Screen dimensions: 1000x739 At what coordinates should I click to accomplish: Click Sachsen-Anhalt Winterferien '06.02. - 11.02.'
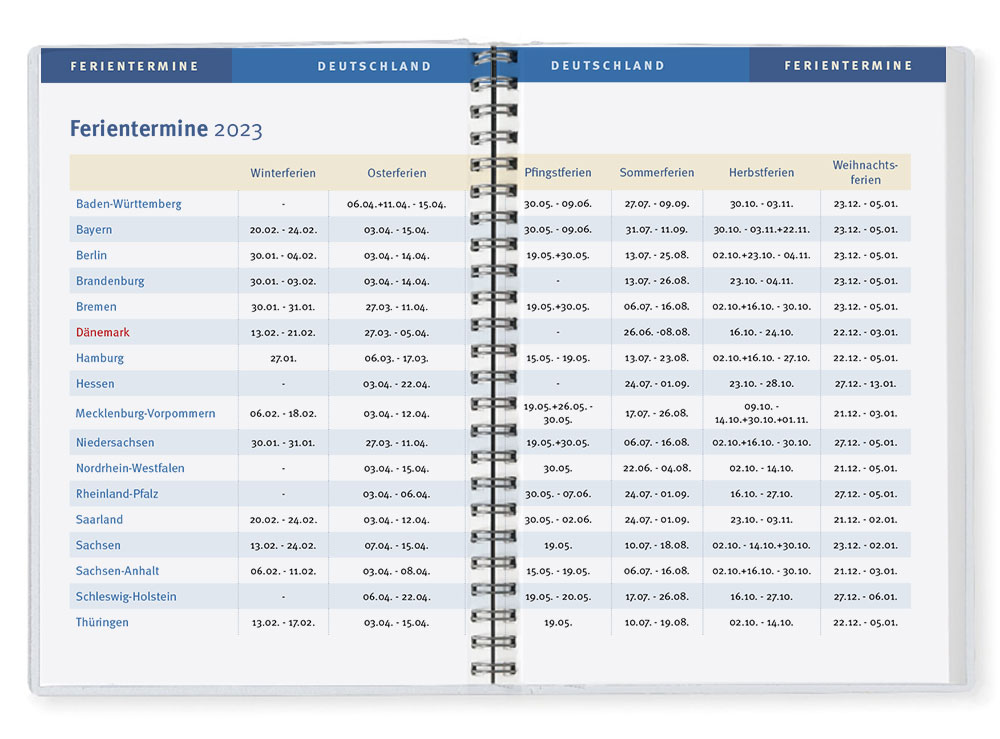pyautogui.click(x=283, y=571)
